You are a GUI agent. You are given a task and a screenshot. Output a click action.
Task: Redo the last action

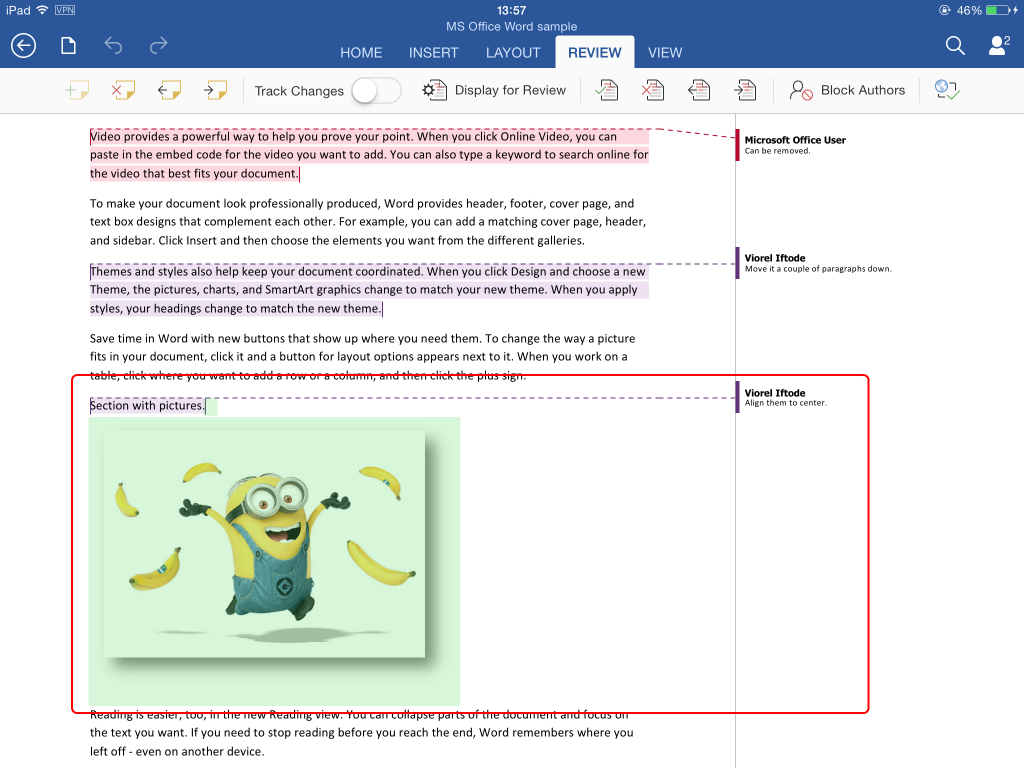[159, 46]
